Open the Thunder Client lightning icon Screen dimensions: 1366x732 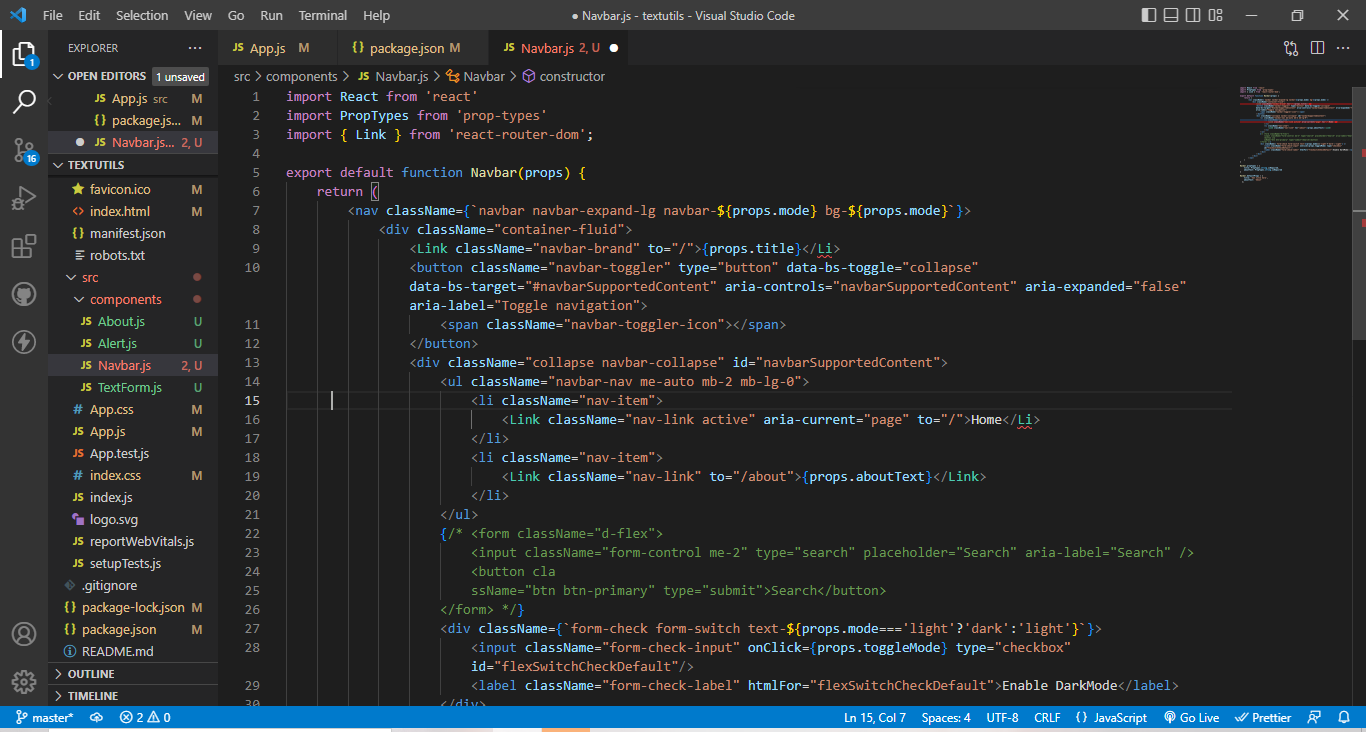pos(24,343)
